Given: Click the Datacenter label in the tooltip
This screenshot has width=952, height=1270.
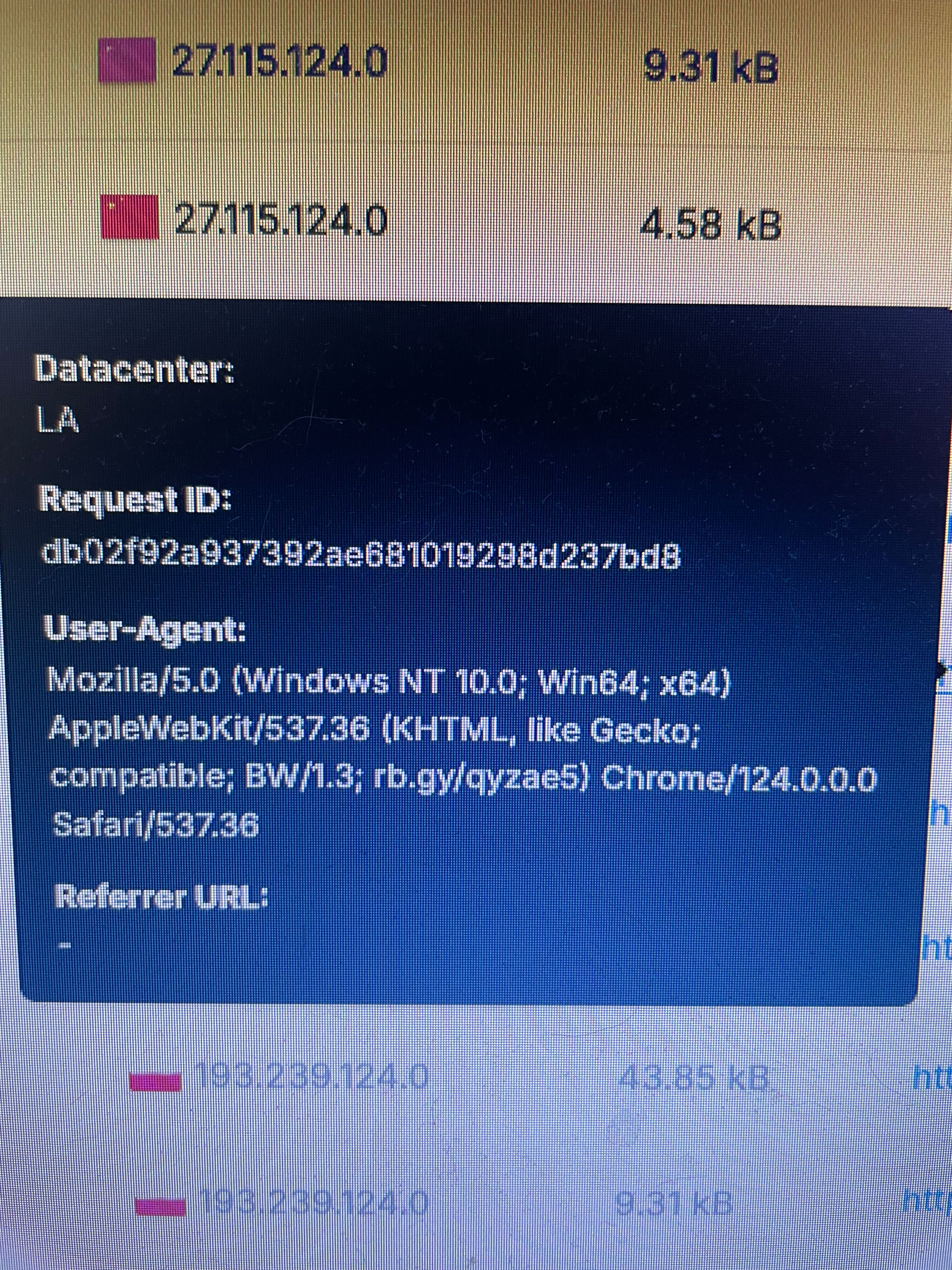Looking at the screenshot, I should (x=134, y=369).
